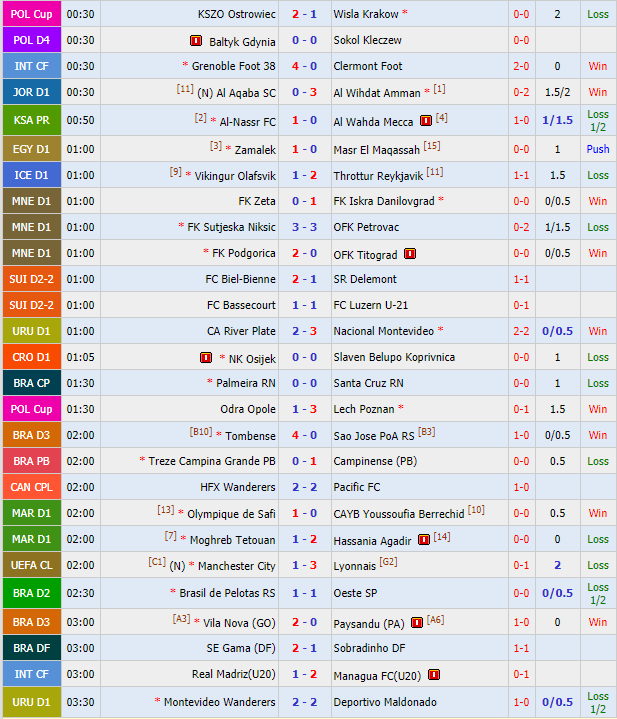Click the red card icon beside Al Wahda Mecca
The width and height of the screenshot is (617, 719).
(426, 121)
